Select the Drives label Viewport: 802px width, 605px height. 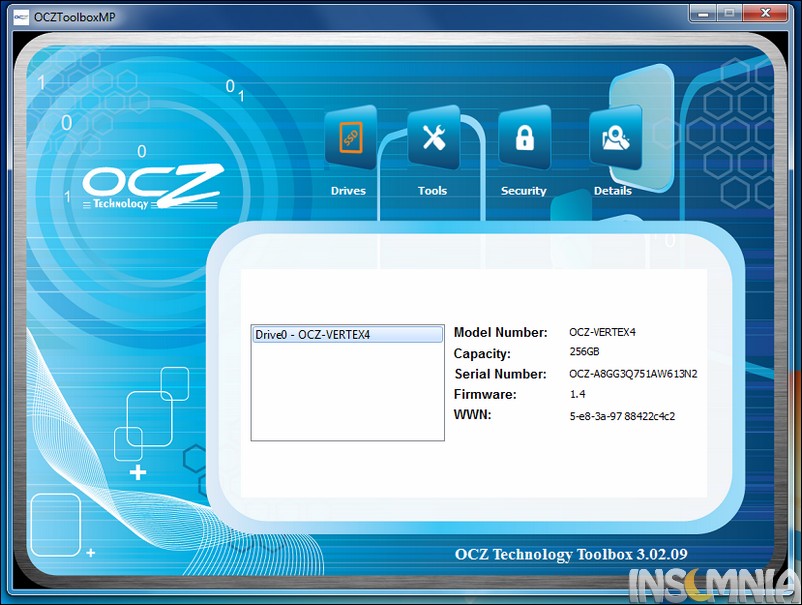(348, 191)
